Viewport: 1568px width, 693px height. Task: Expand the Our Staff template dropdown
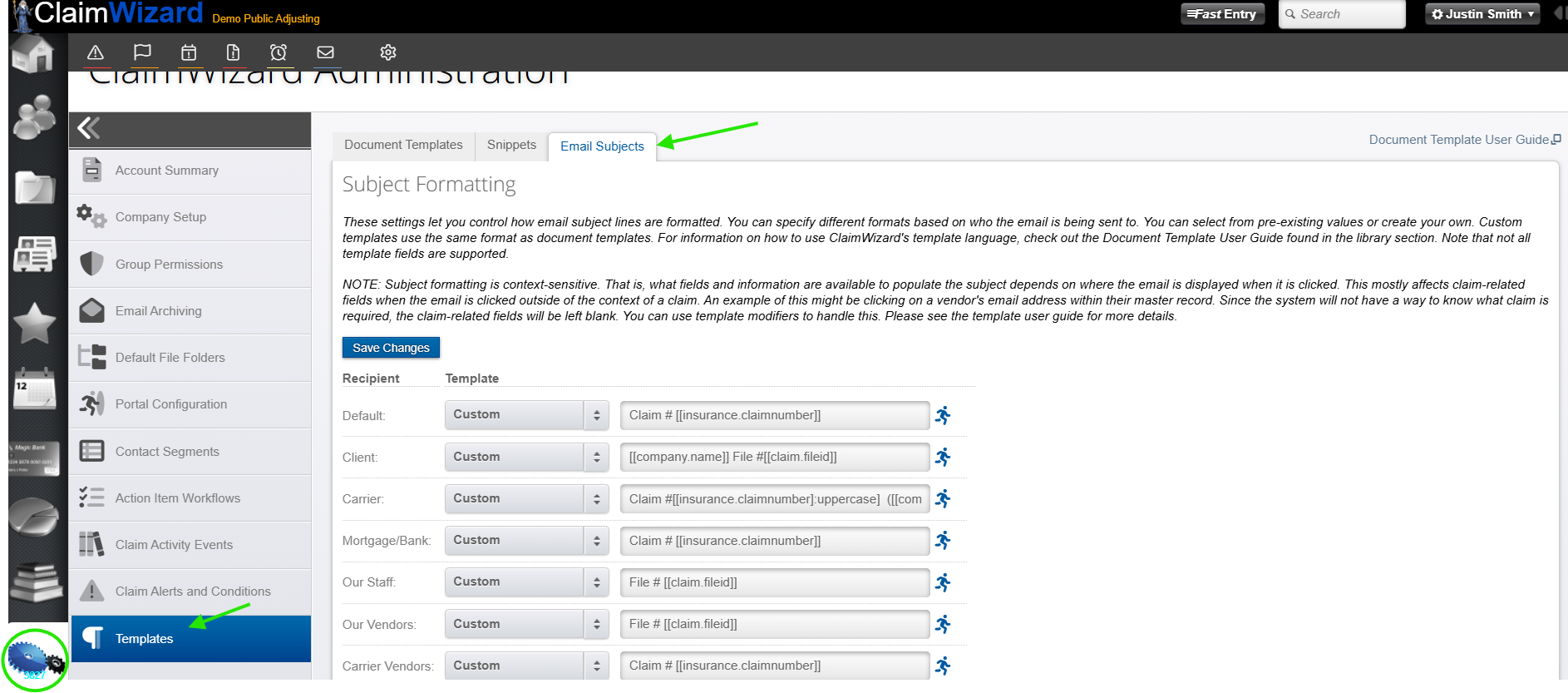(526, 582)
